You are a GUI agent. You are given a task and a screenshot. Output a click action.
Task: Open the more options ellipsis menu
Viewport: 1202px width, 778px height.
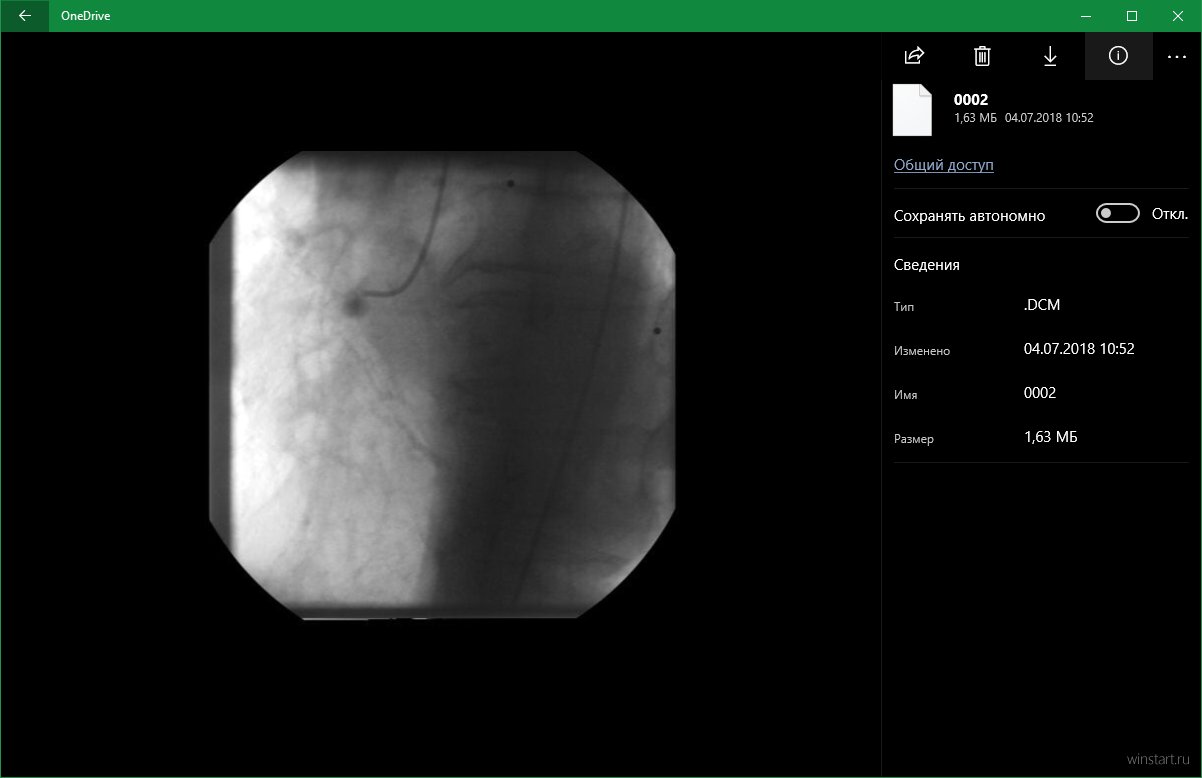tap(1176, 56)
